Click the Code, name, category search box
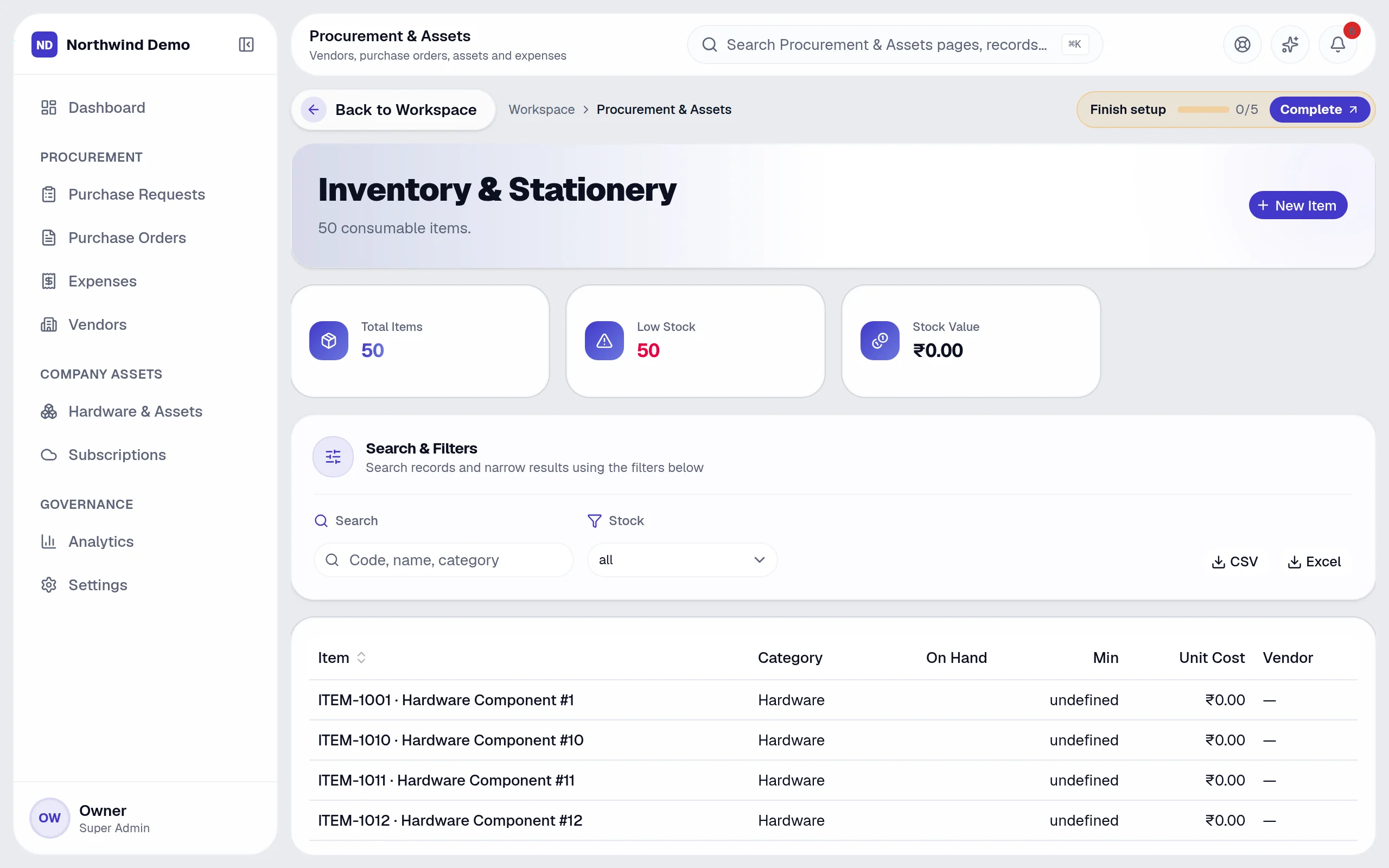 coord(443,560)
